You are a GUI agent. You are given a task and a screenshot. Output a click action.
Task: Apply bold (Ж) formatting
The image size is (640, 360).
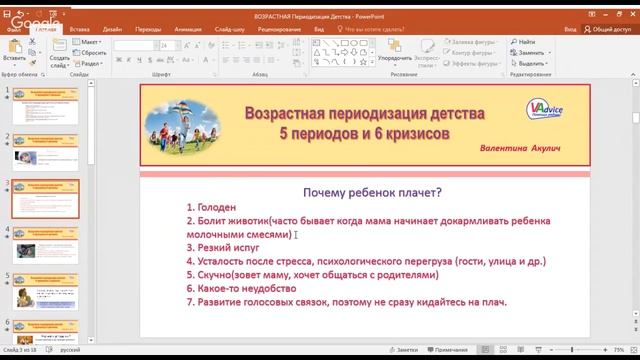(x=118, y=60)
